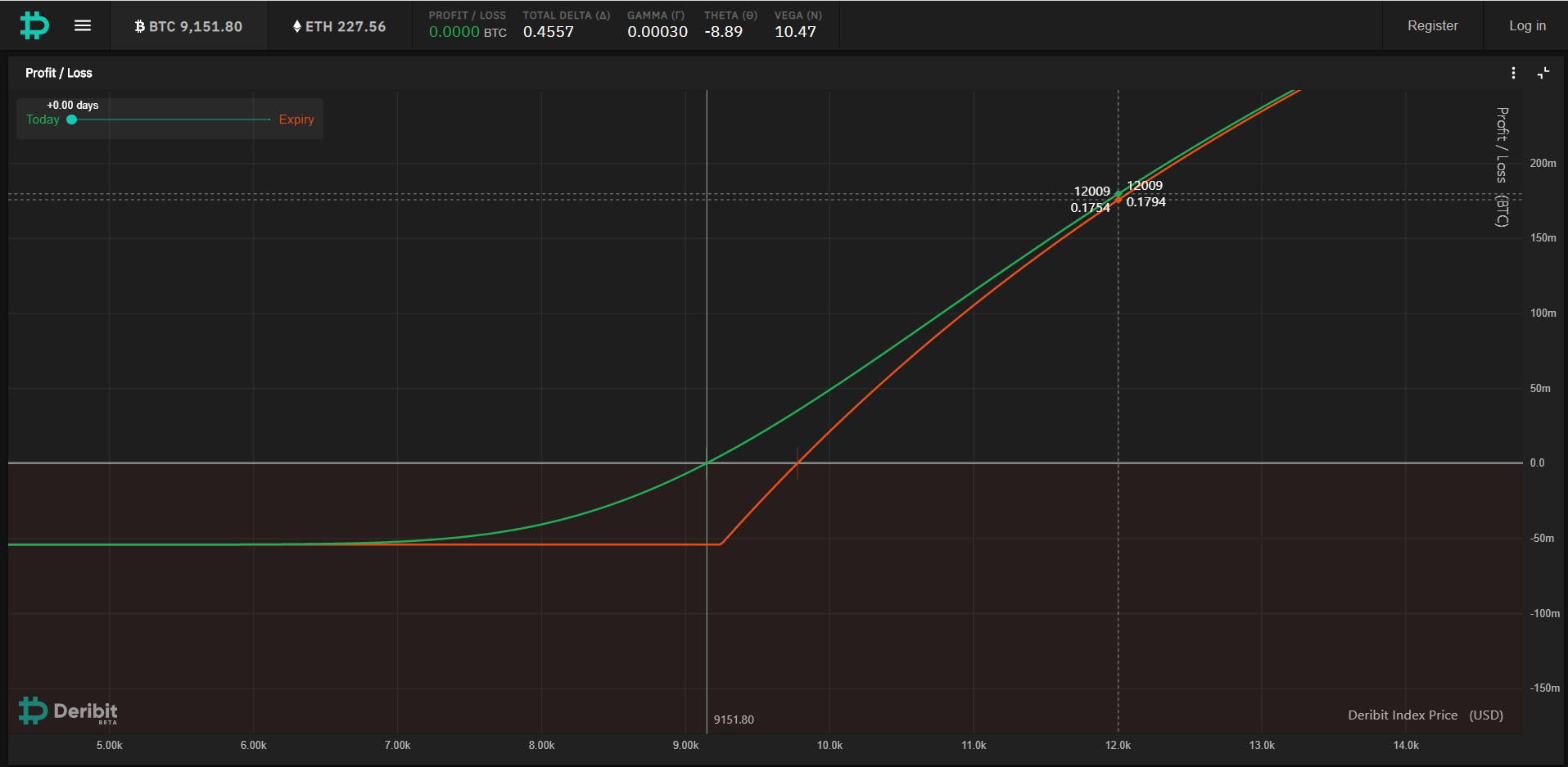This screenshot has width=1568, height=767.
Task: Click the Expiry label of the slider
Action: point(296,120)
